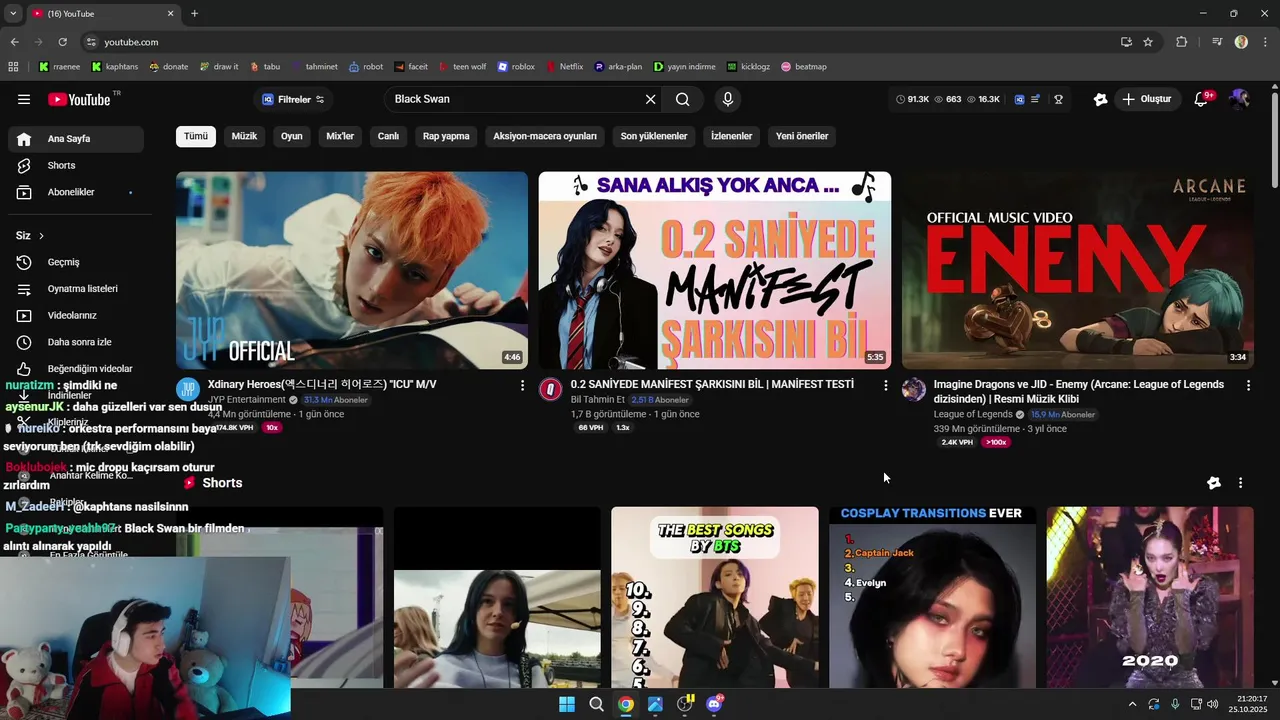
Task: Open more options for the ICU video
Action: (522, 385)
